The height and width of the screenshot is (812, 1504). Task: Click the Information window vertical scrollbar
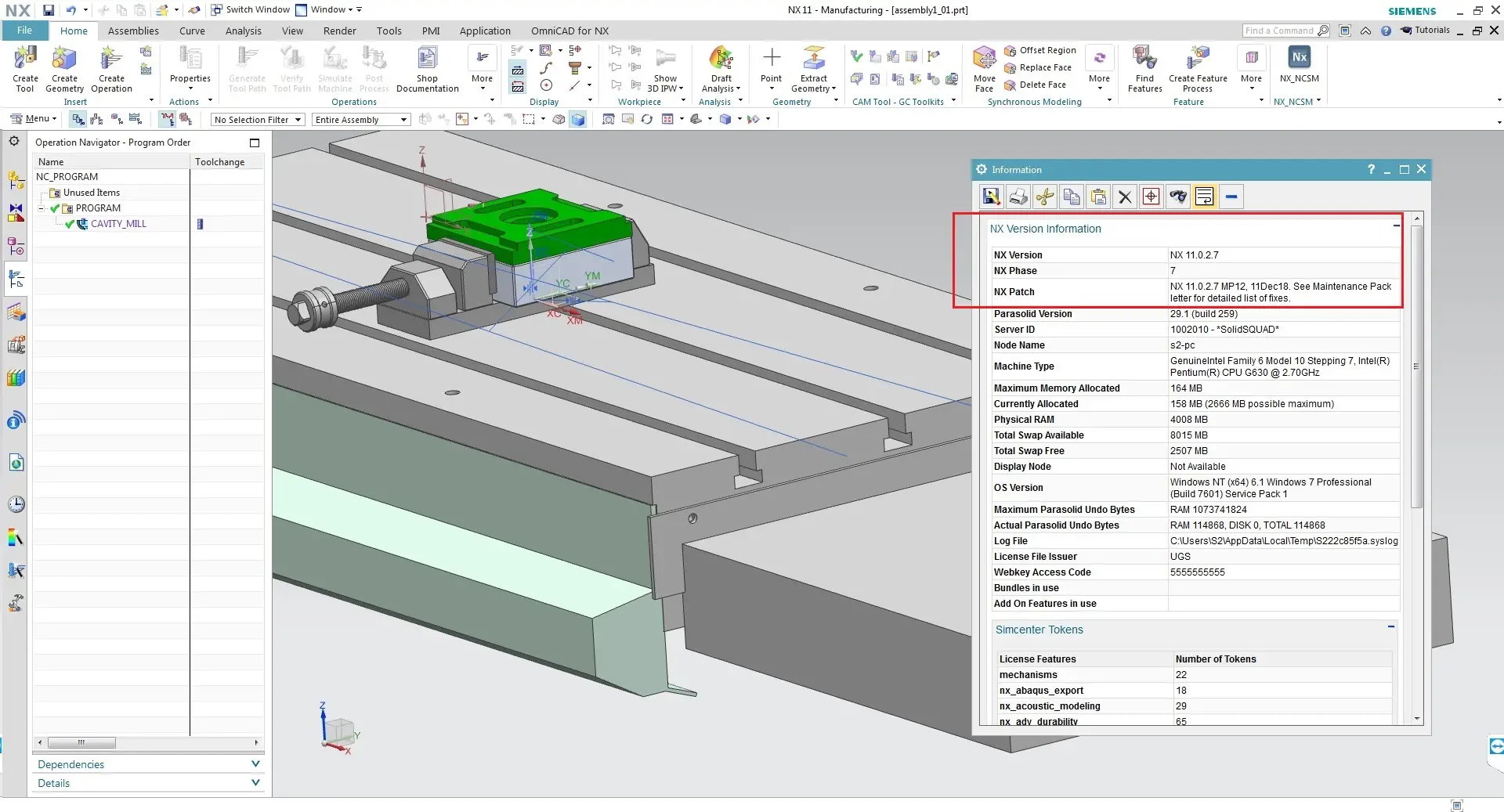1416,368
